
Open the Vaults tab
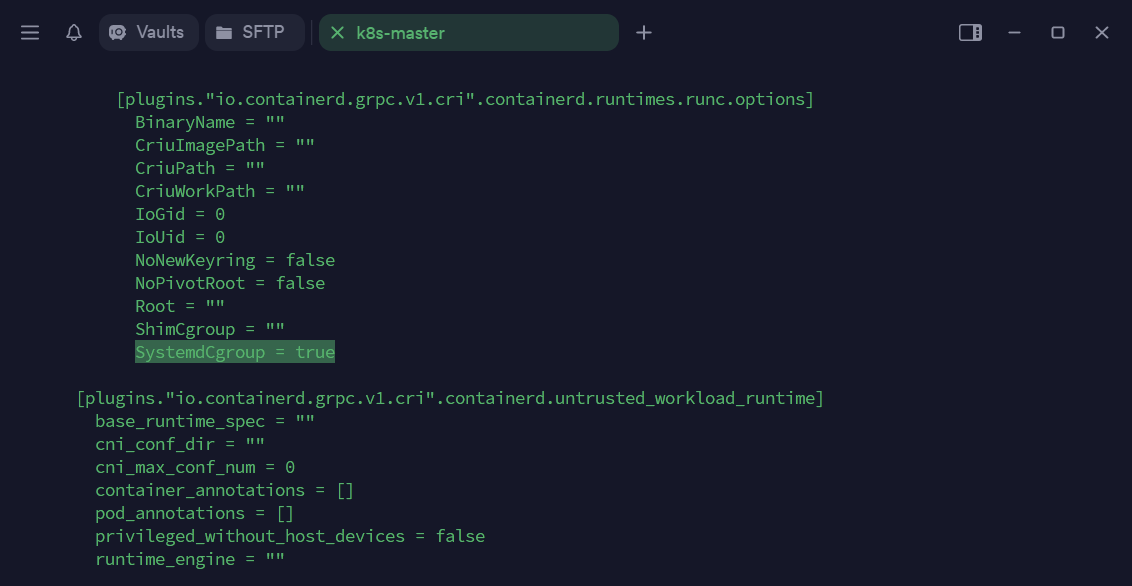[x=148, y=32]
